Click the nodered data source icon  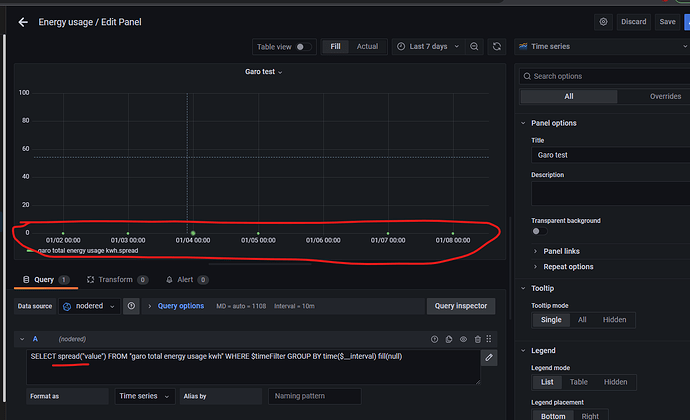(67, 306)
